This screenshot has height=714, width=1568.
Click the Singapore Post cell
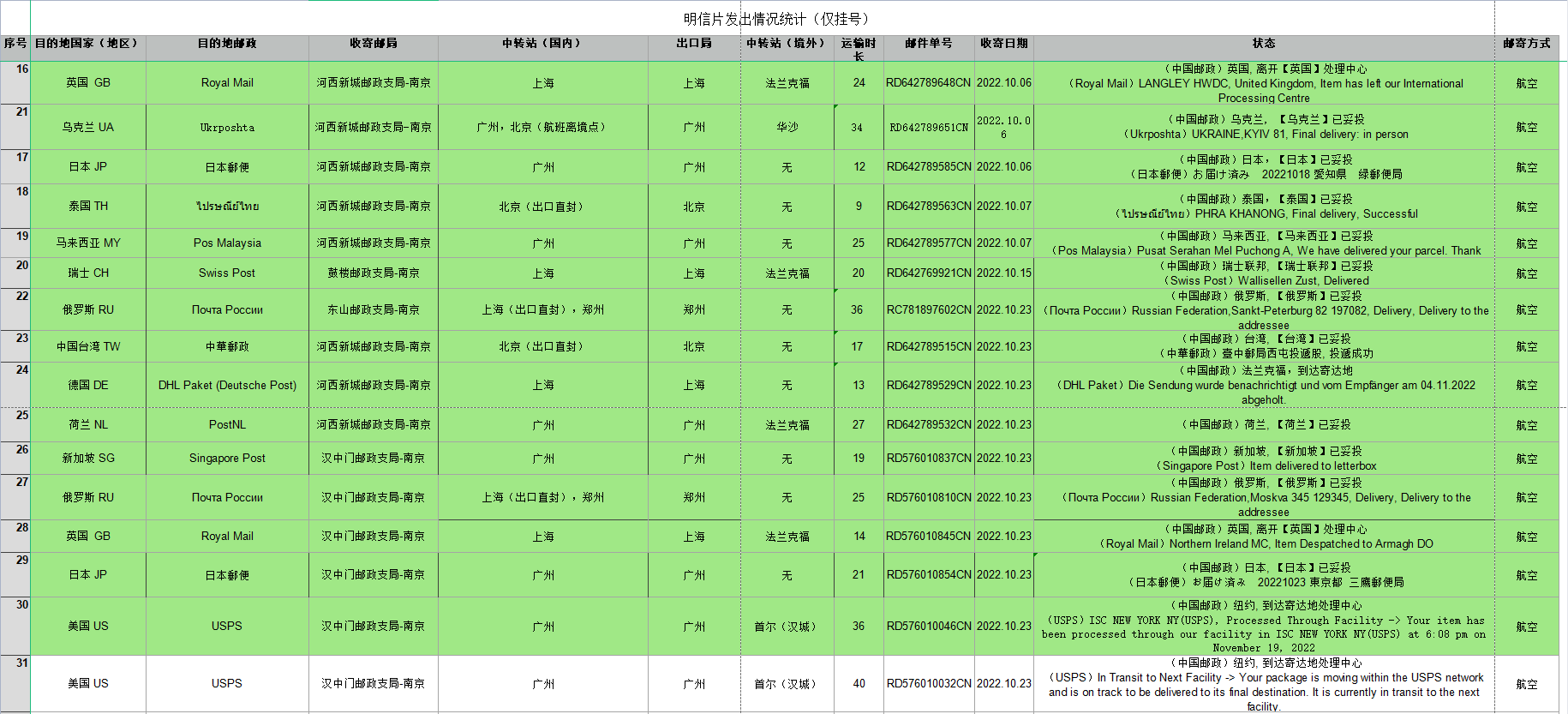click(x=227, y=458)
